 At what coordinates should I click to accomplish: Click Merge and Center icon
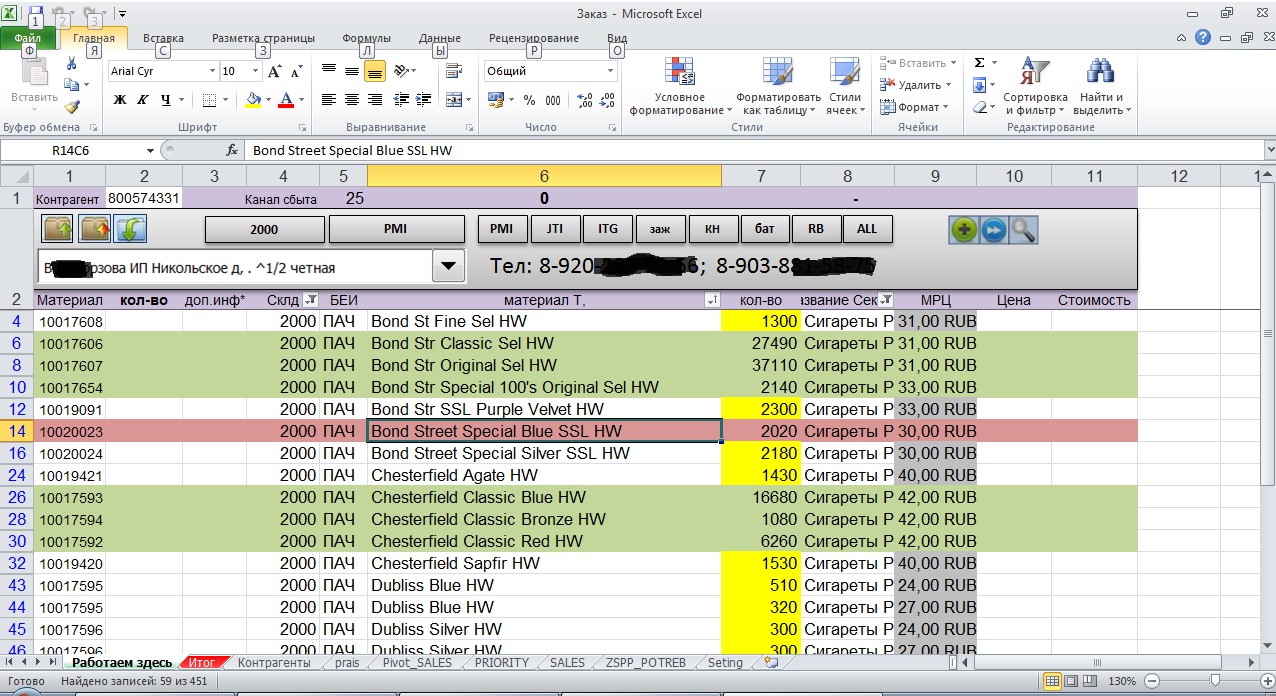click(x=453, y=100)
